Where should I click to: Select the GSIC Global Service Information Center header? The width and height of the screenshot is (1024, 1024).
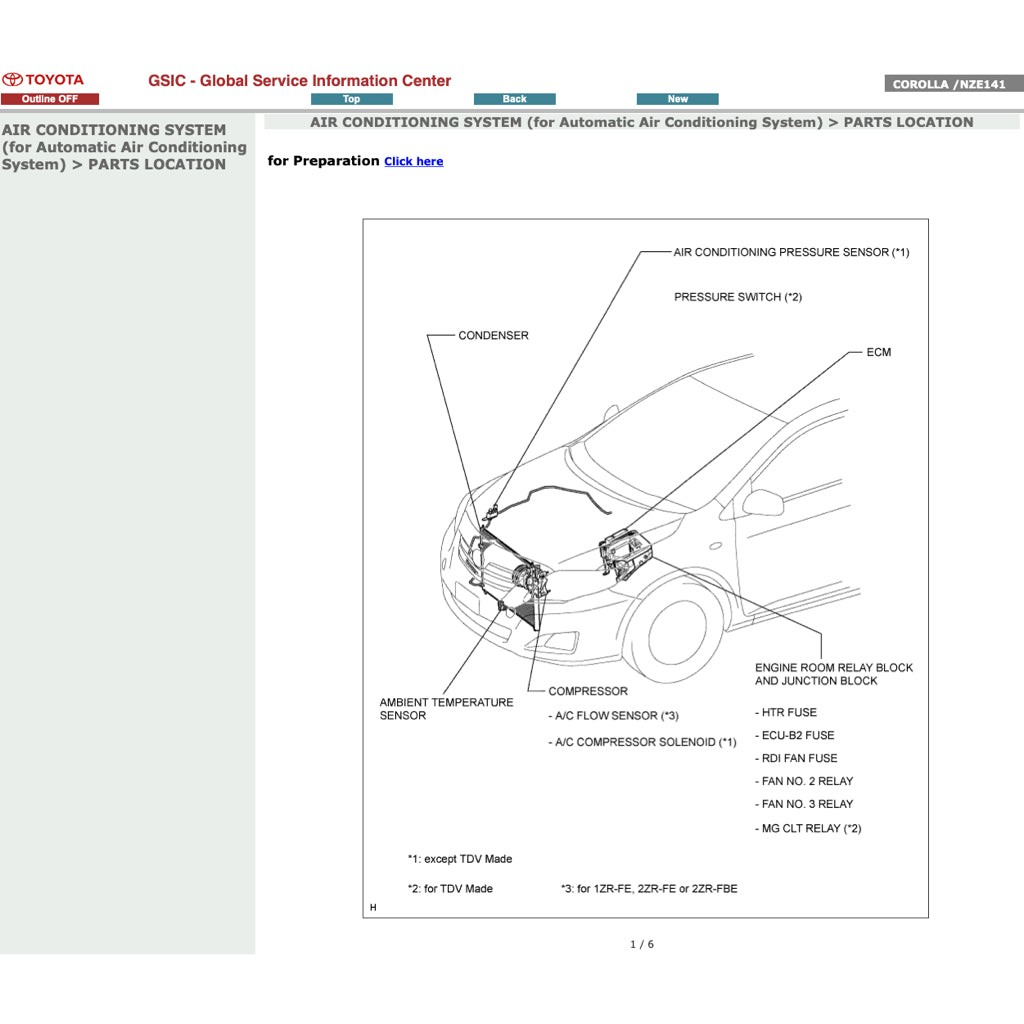(x=299, y=81)
